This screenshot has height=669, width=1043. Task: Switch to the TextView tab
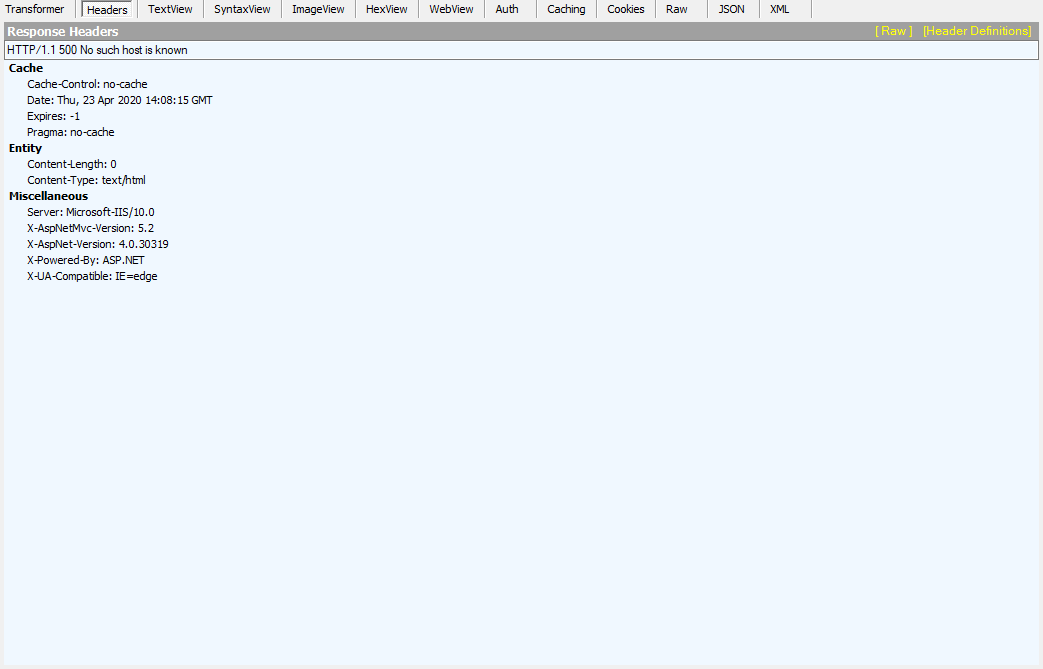169,9
